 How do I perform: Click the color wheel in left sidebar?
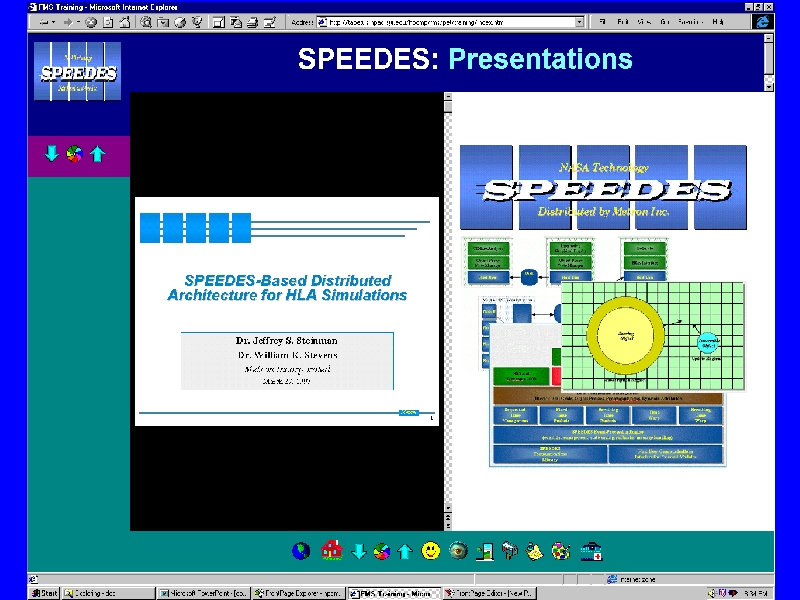[x=74, y=154]
